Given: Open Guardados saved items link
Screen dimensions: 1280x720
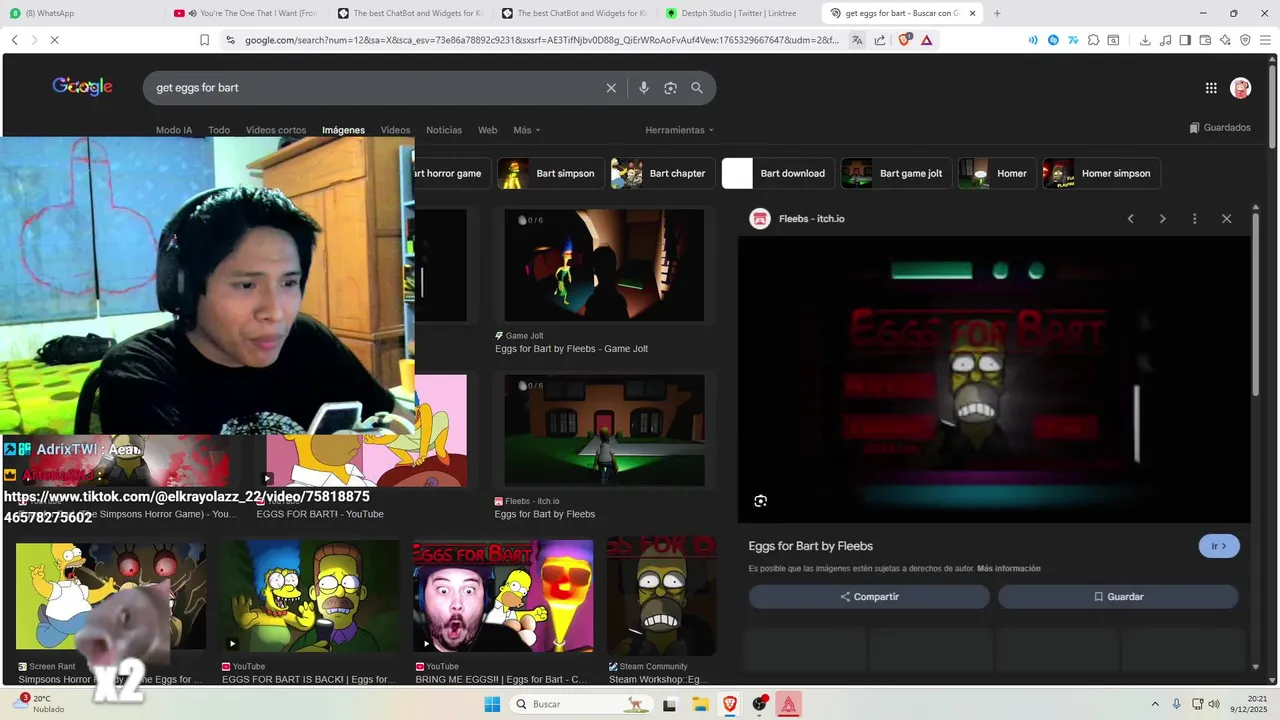Looking at the screenshot, I should (1220, 128).
